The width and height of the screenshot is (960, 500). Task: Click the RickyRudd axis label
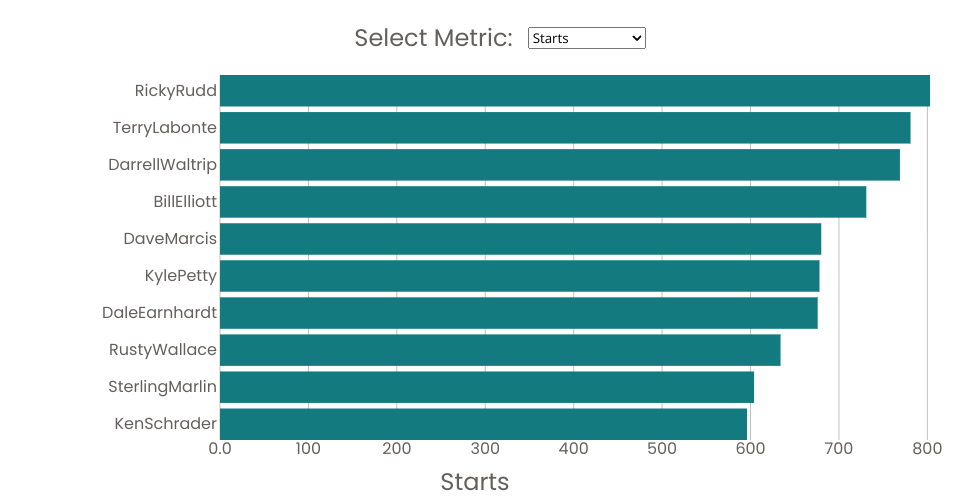(x=176, y=91)
